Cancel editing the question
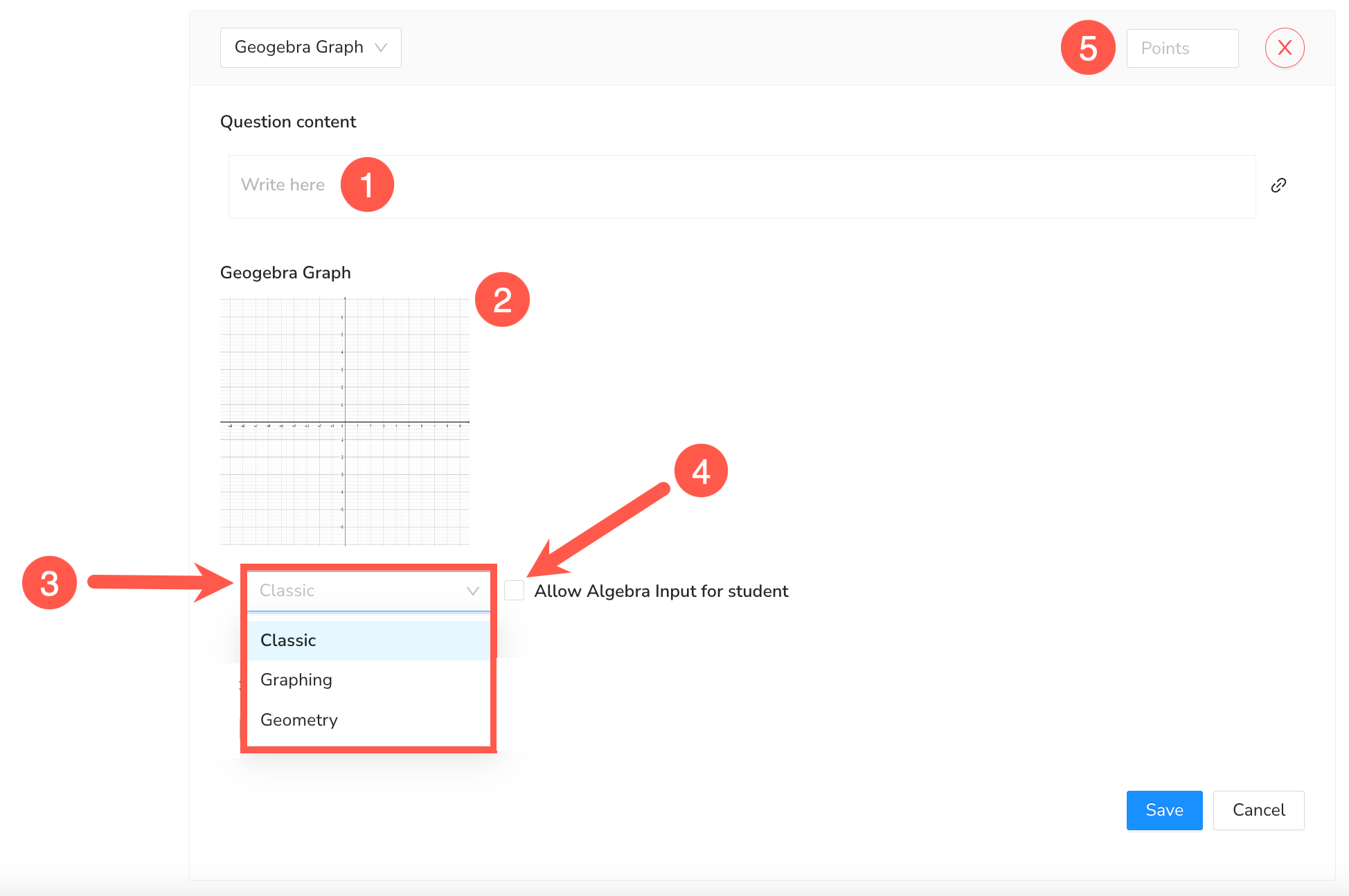 tap(1258, 809)
